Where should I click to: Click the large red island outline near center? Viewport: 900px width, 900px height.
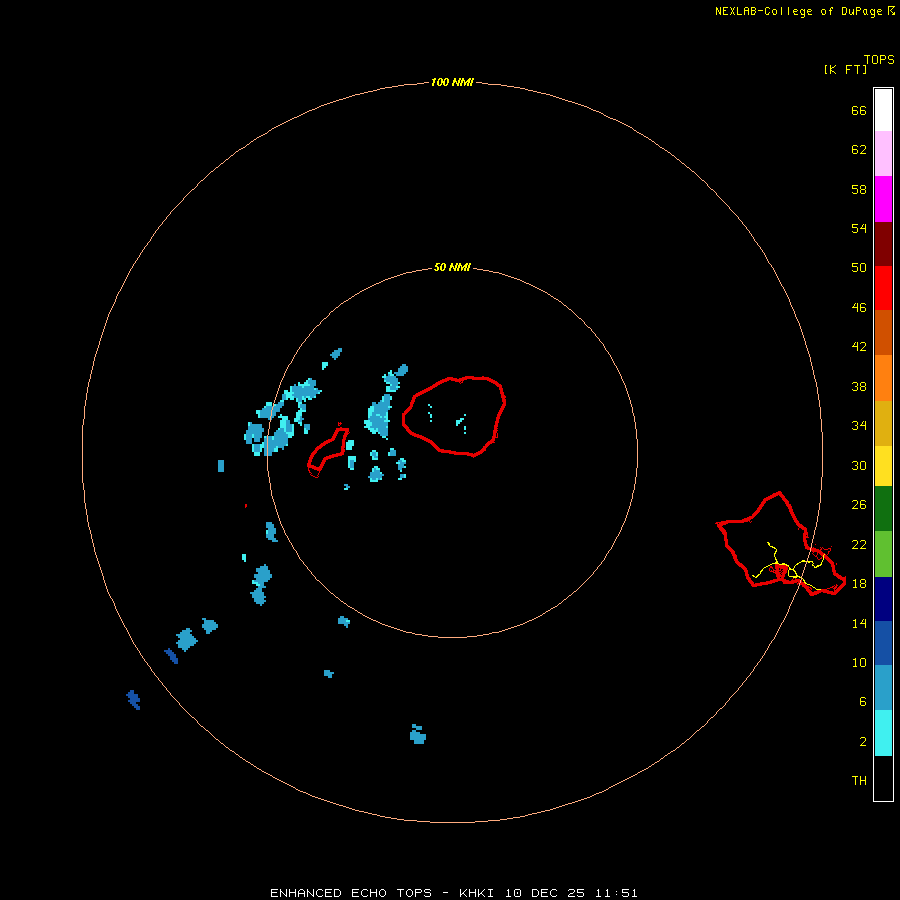(x=454, y=416)
